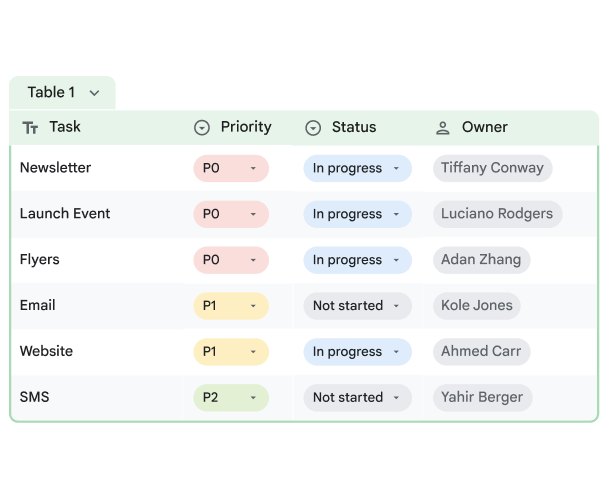
Task: Open SMS green P2 priority chip
Action: [x=231, y=397]
